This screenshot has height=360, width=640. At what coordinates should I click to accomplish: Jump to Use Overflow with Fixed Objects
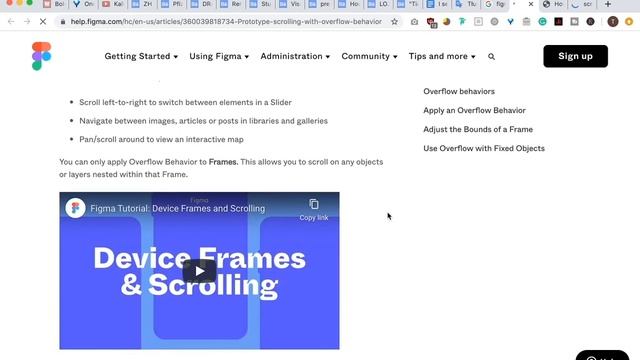(x=484, y=148)
